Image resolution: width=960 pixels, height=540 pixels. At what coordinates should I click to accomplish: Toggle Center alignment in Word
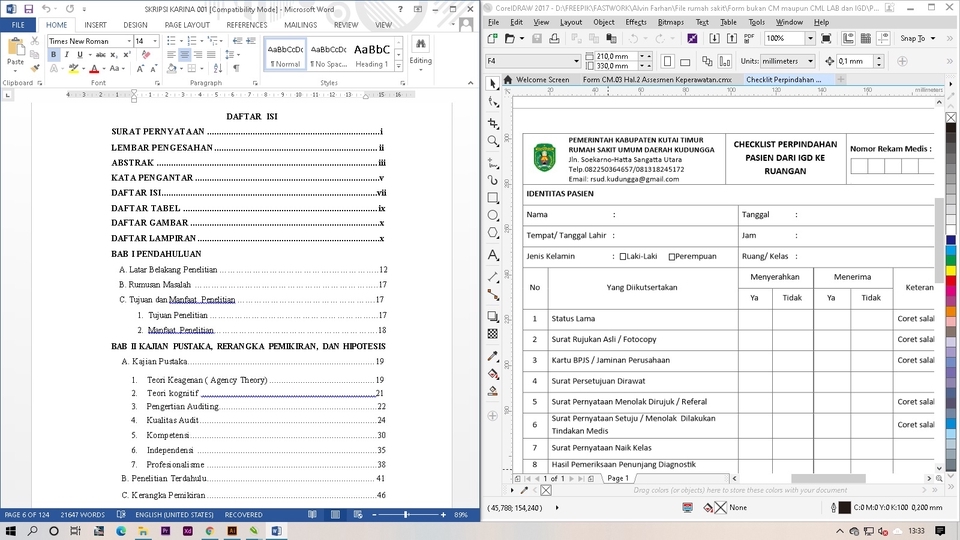pos(184,54)
